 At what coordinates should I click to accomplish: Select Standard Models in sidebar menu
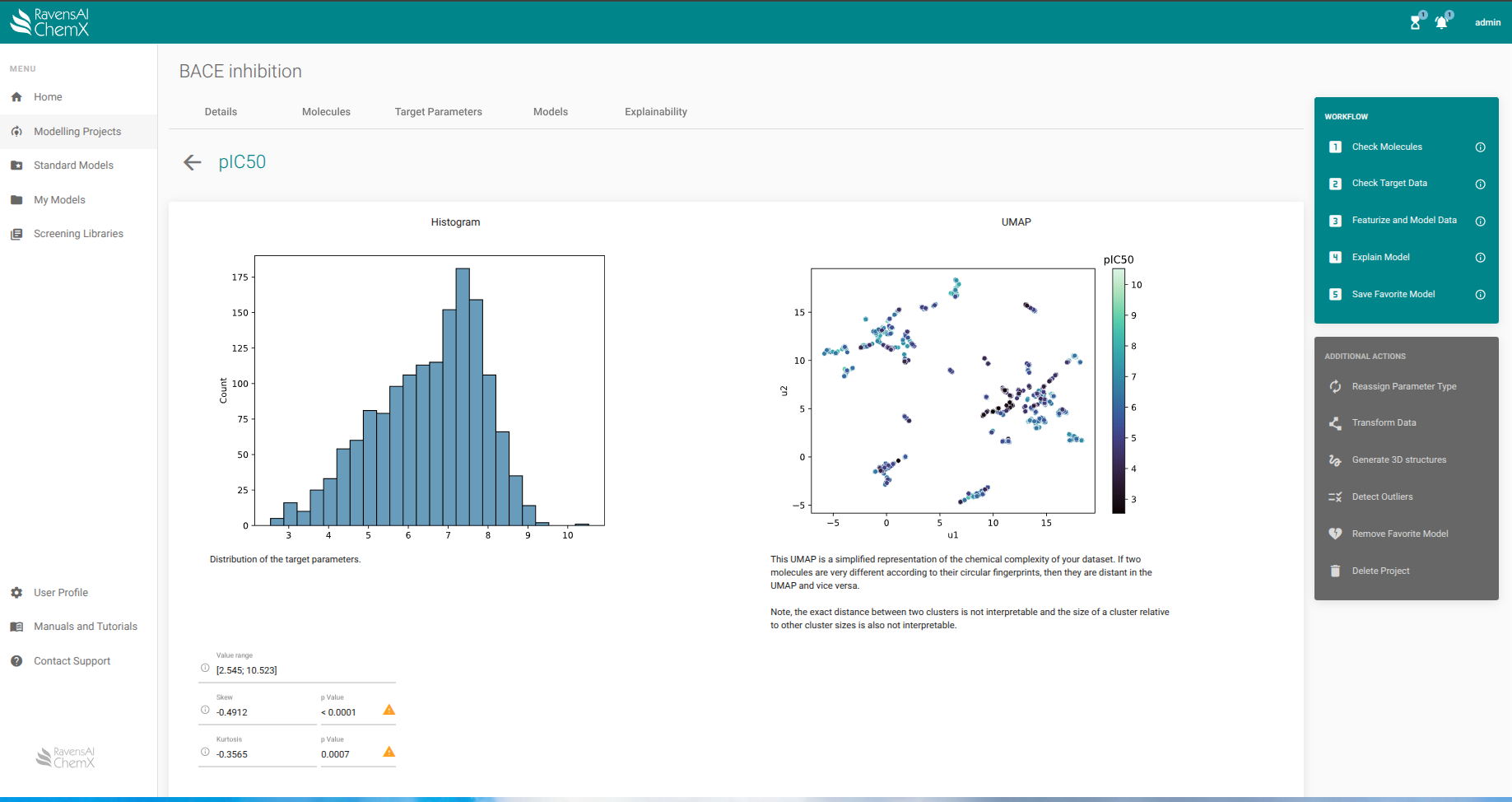[73, 166]
